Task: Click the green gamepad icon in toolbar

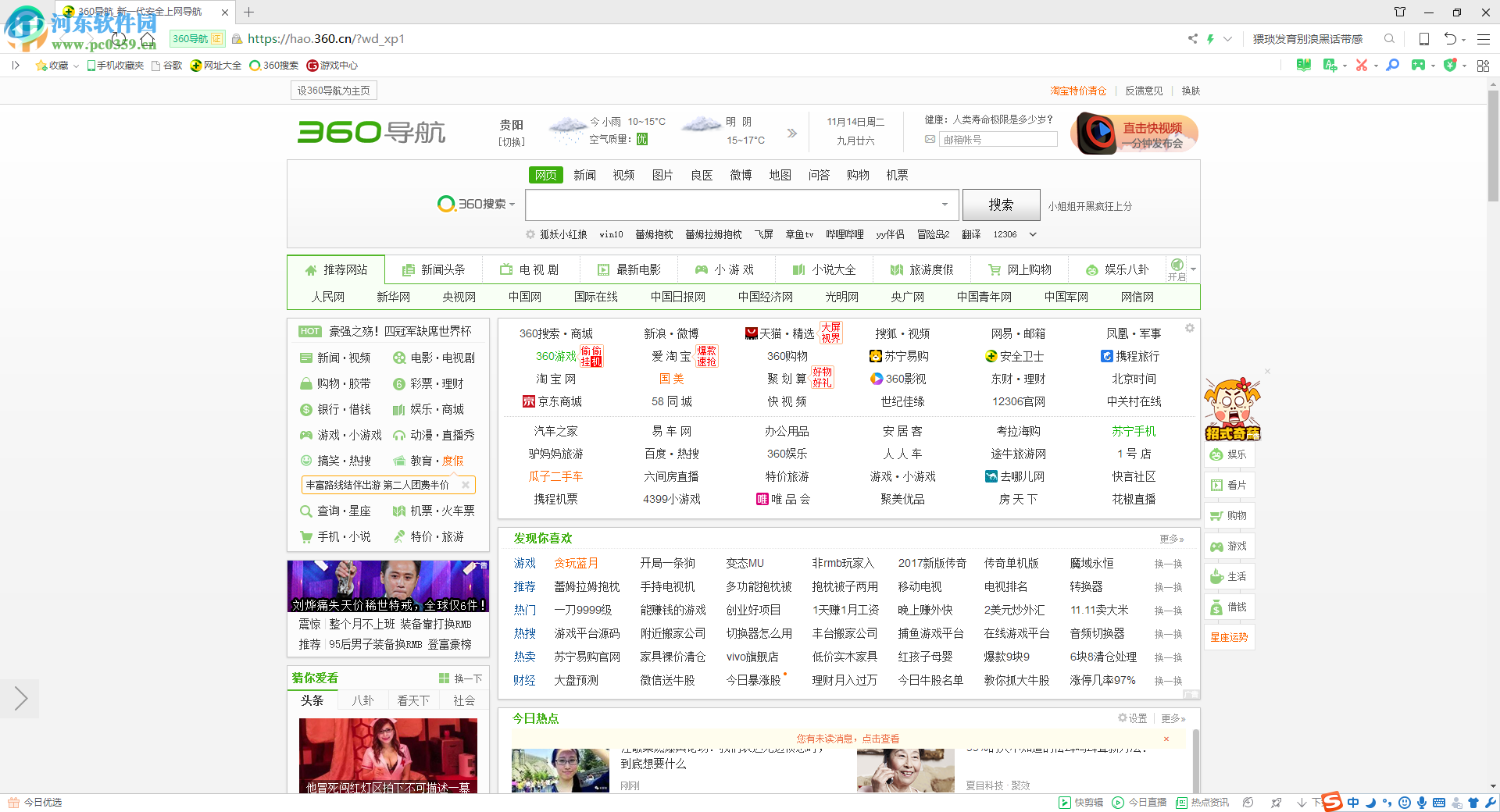Action: pos(1418,66)
